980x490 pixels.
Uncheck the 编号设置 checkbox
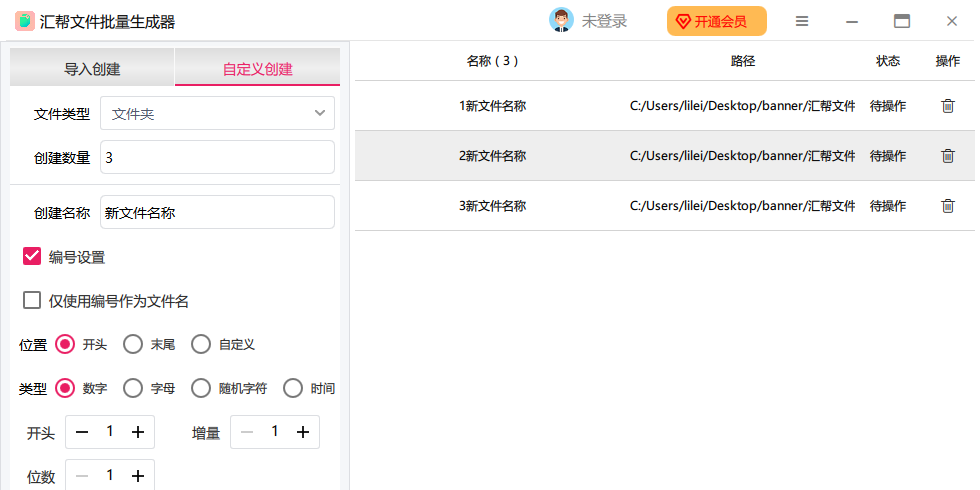click(32, 257)
